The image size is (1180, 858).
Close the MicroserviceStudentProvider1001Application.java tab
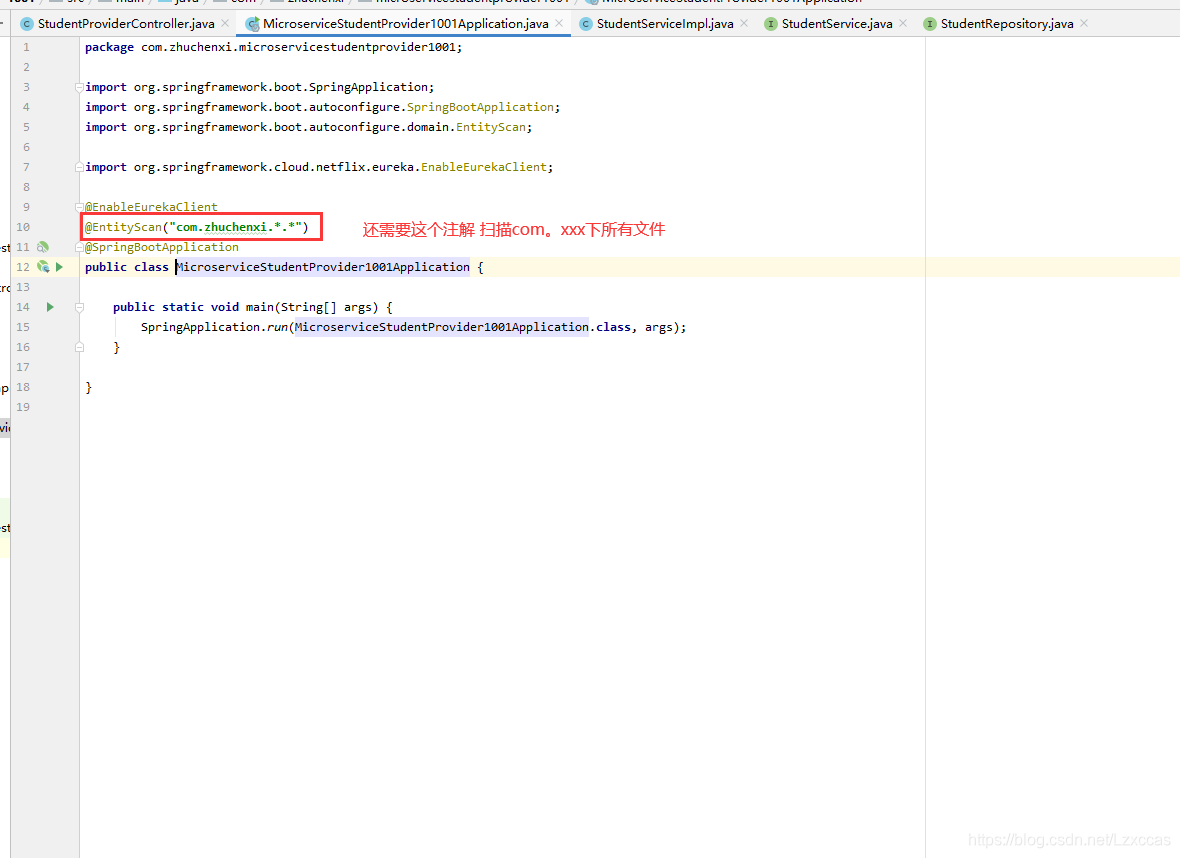(559, 23)
